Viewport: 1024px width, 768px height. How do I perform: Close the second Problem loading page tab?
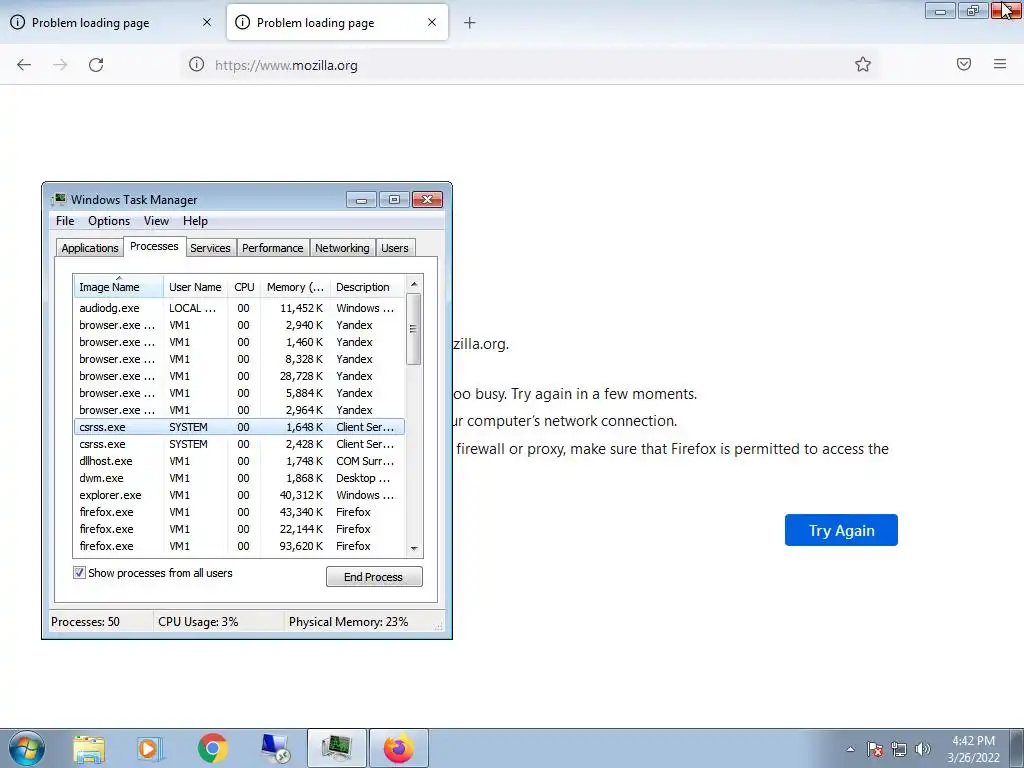click(432, 22)
